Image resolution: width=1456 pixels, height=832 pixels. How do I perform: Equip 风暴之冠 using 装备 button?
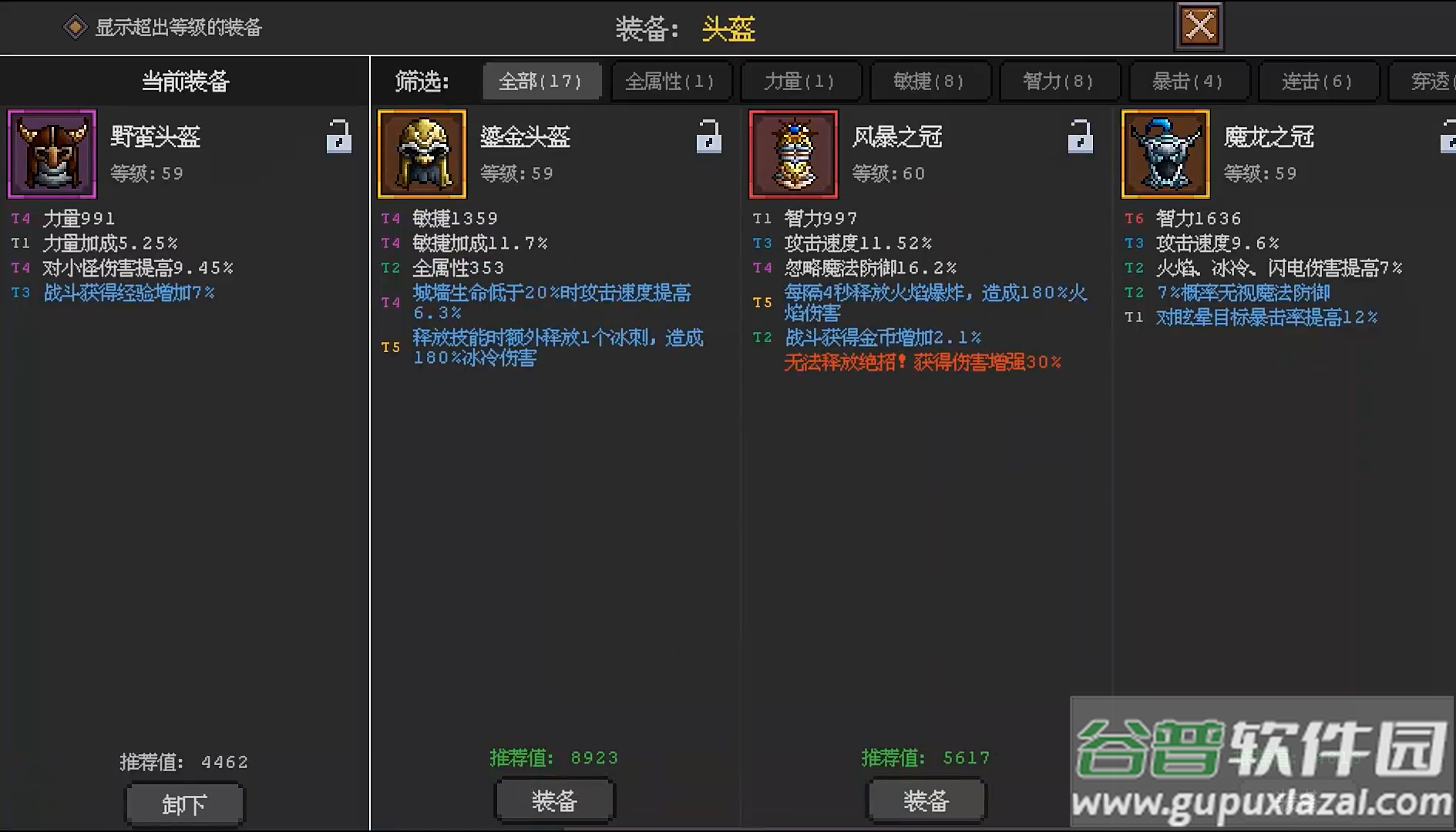point(926,801)
